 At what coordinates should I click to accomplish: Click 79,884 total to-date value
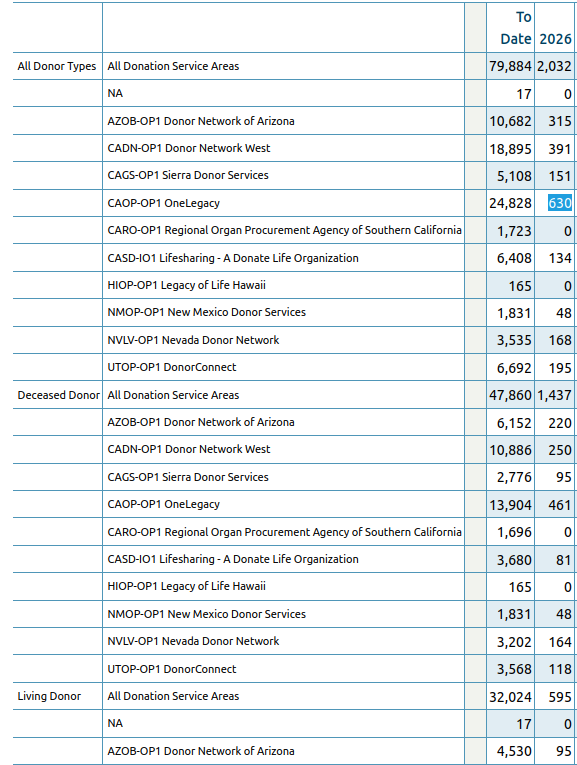coord(510,66)
